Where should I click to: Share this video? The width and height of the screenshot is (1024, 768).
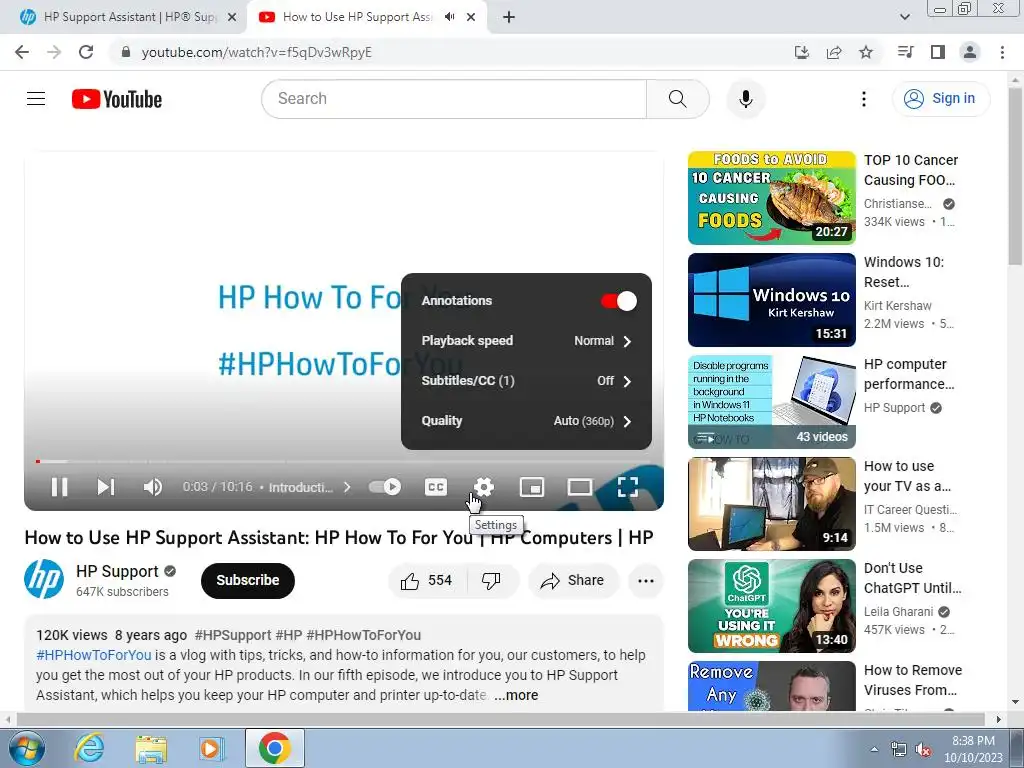click(573, 581)
